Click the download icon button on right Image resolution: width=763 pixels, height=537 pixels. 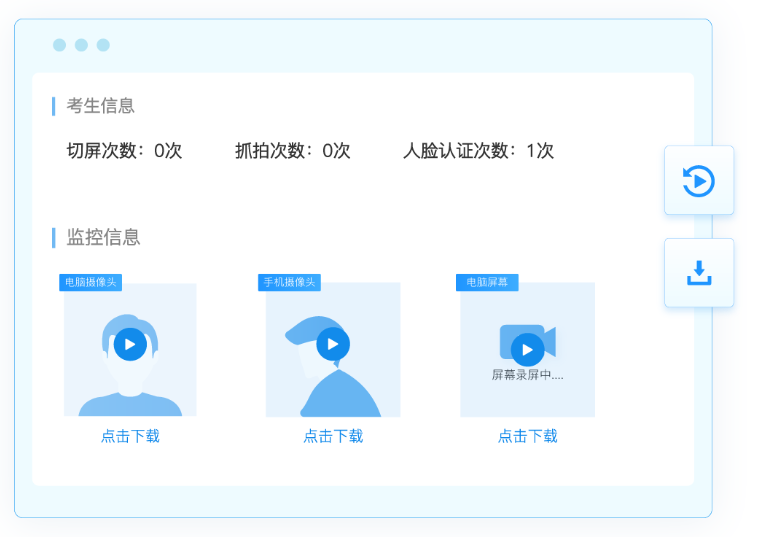[698, 273]
